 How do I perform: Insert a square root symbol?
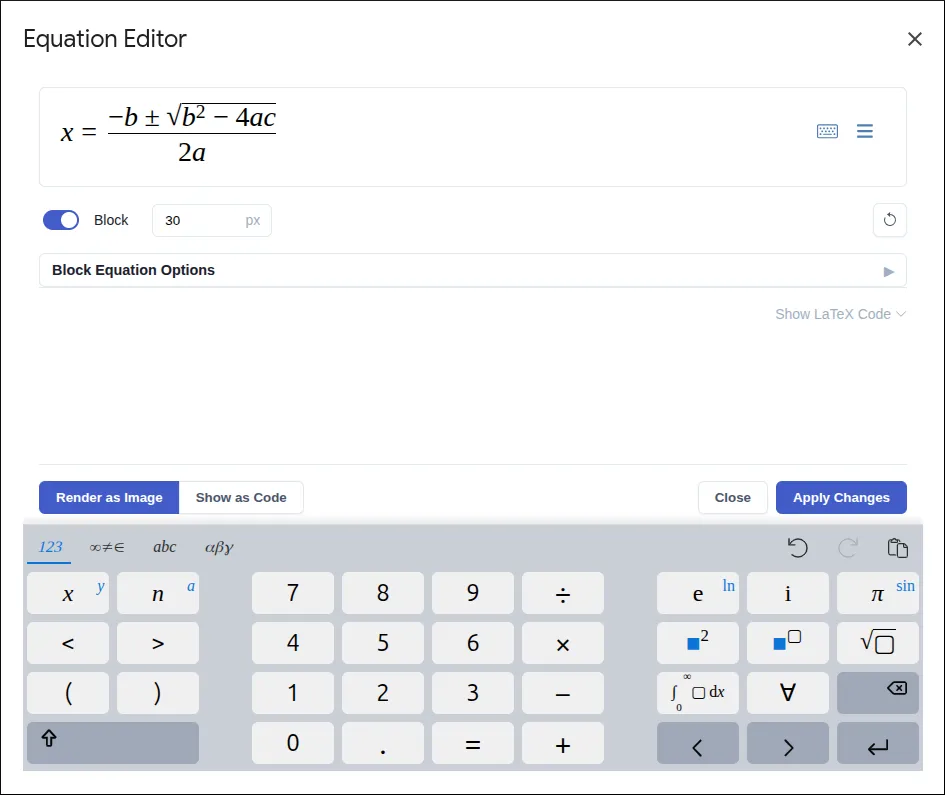click(877, 643)
